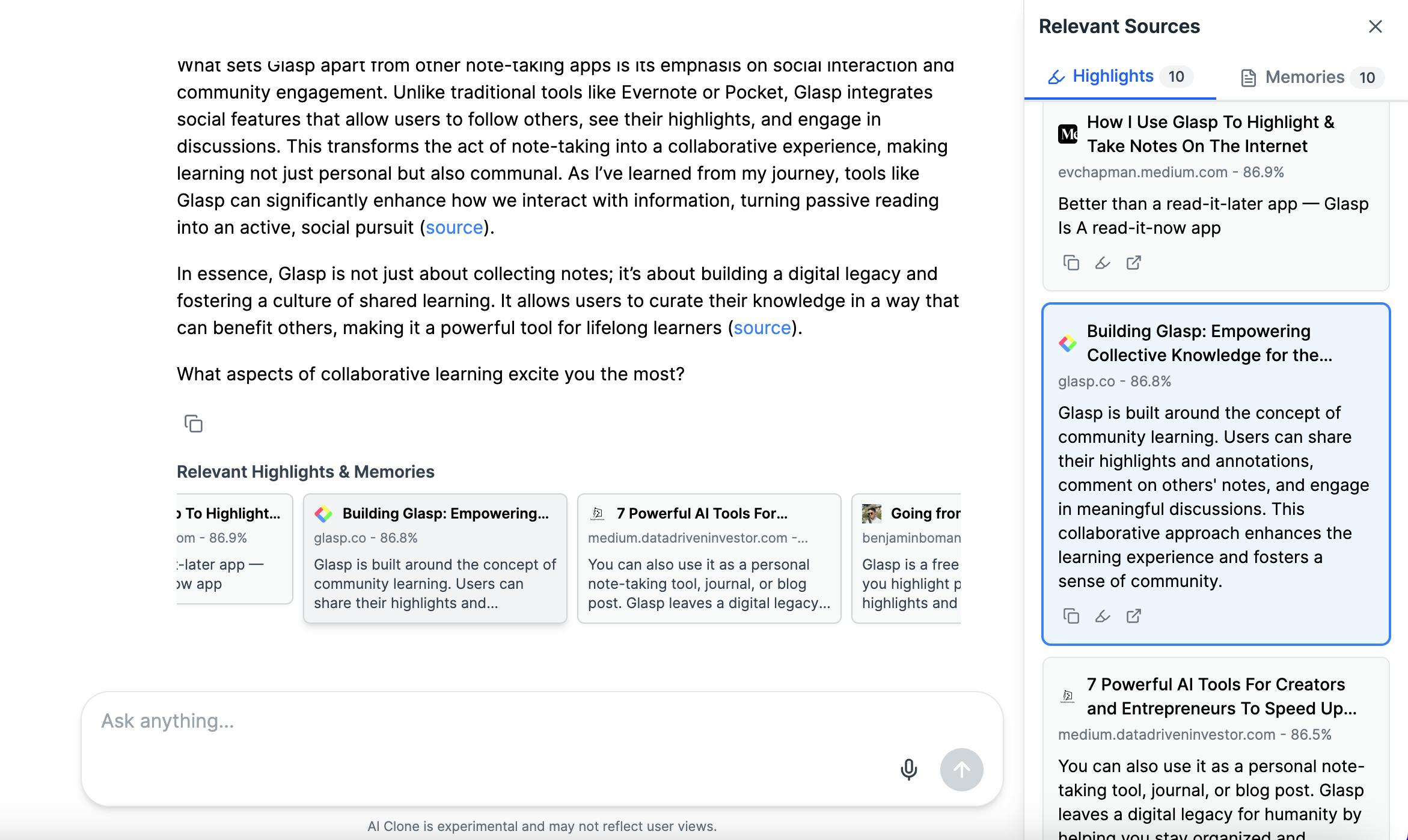
Task: Switch to the Memories tab
Action: coord(1312,77)
